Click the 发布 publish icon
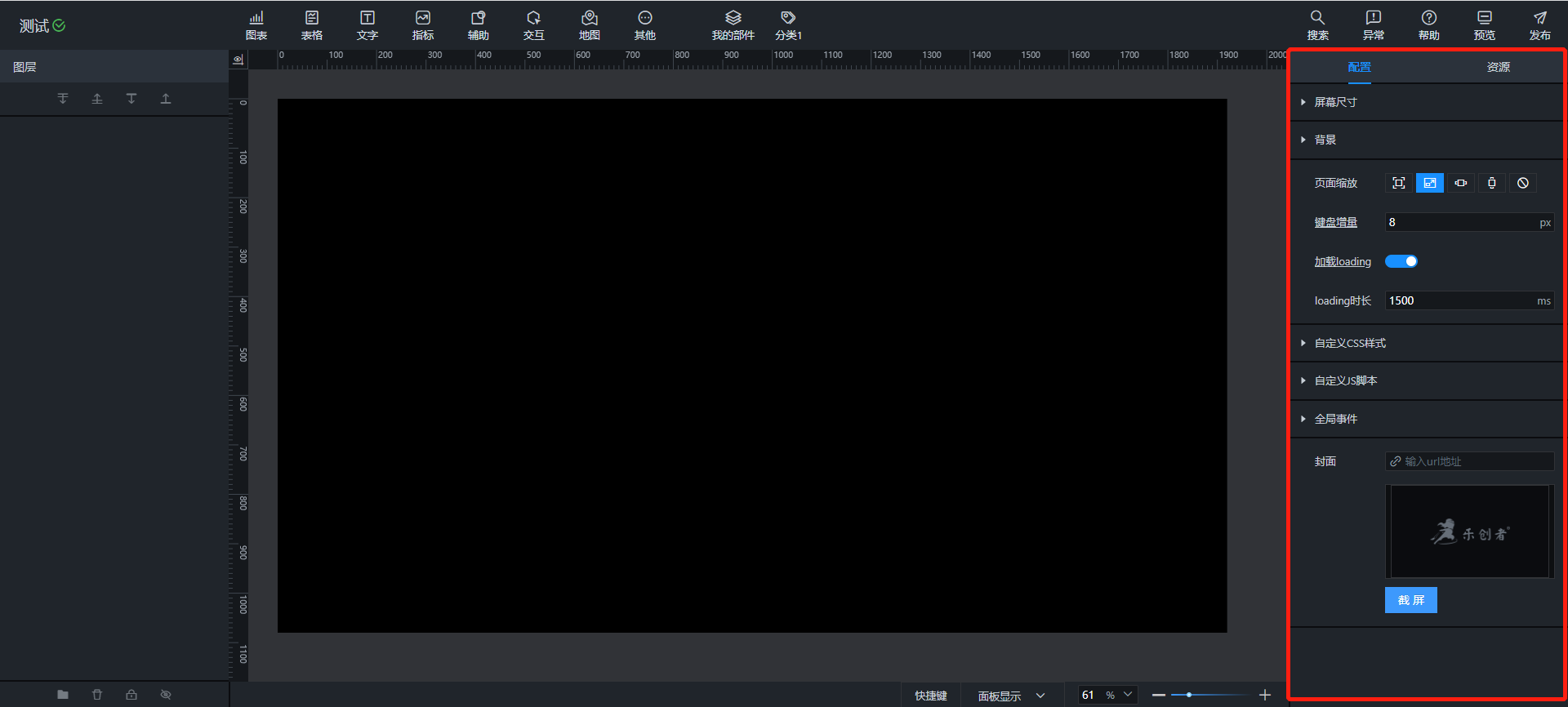The image size is (1568, 707). (x=1539, y=24)
